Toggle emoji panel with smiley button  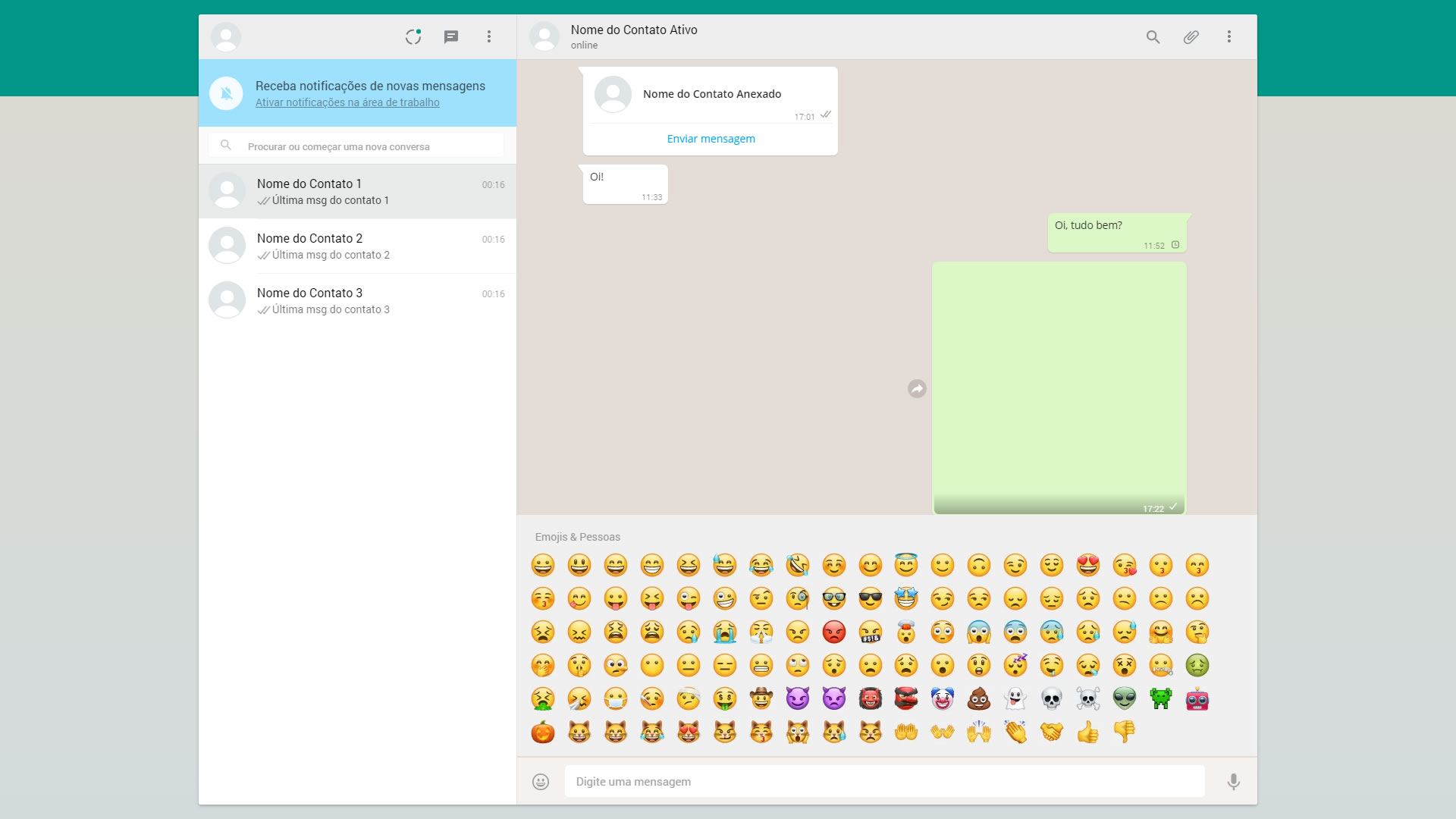(x=541, y=781)
